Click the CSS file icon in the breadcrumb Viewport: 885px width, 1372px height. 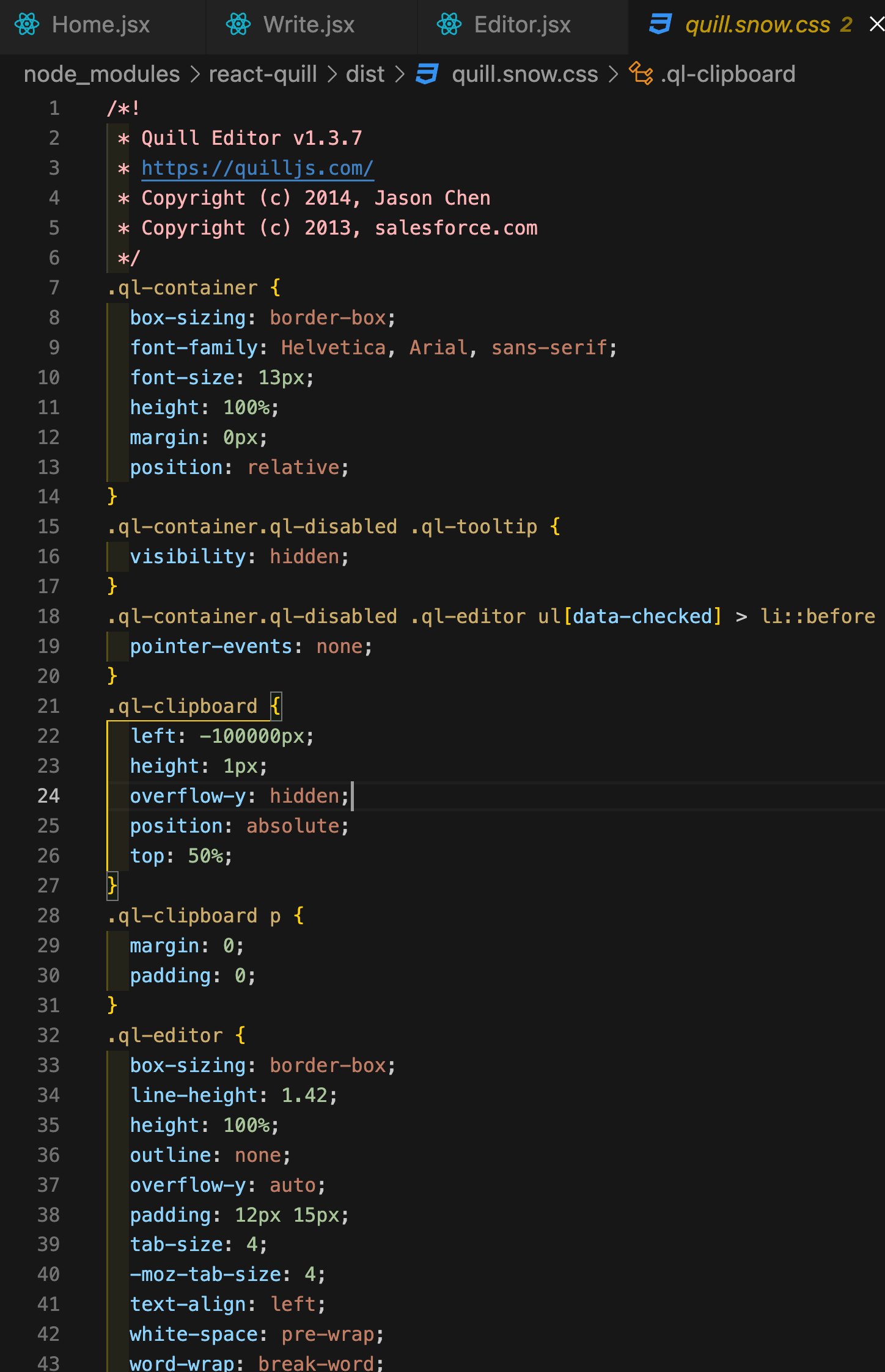(427, 74)
